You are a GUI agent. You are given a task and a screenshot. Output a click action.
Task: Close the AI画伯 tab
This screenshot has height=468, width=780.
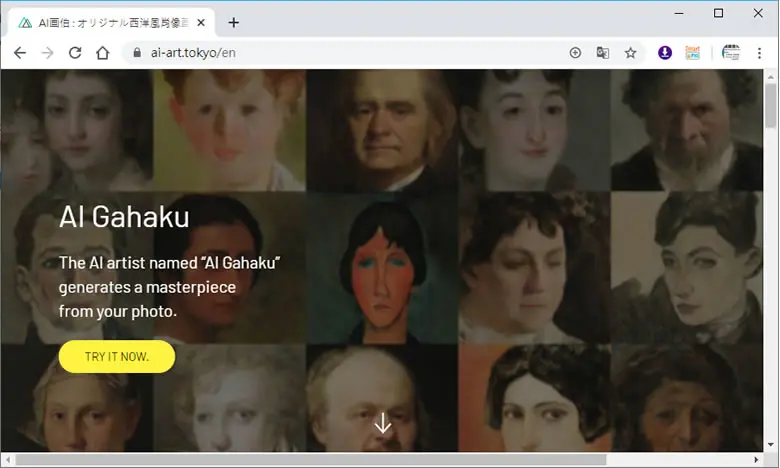click(x=201, y=23)
